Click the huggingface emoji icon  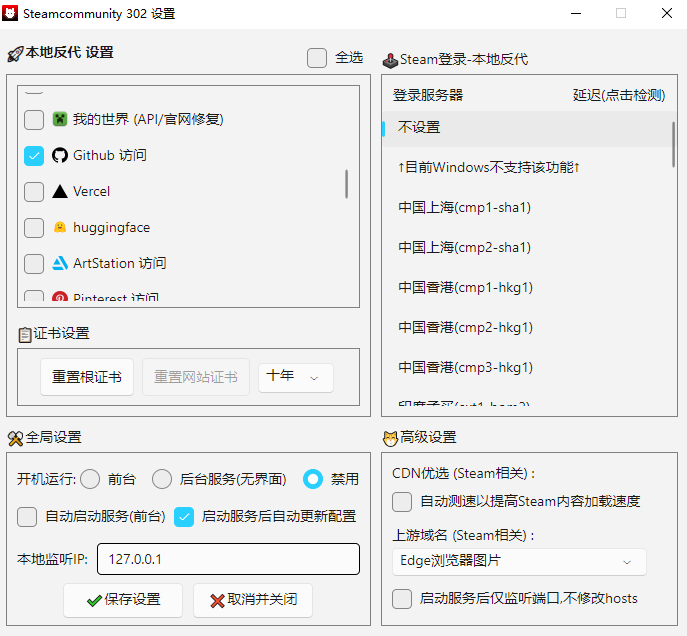[x=60, y=227]
